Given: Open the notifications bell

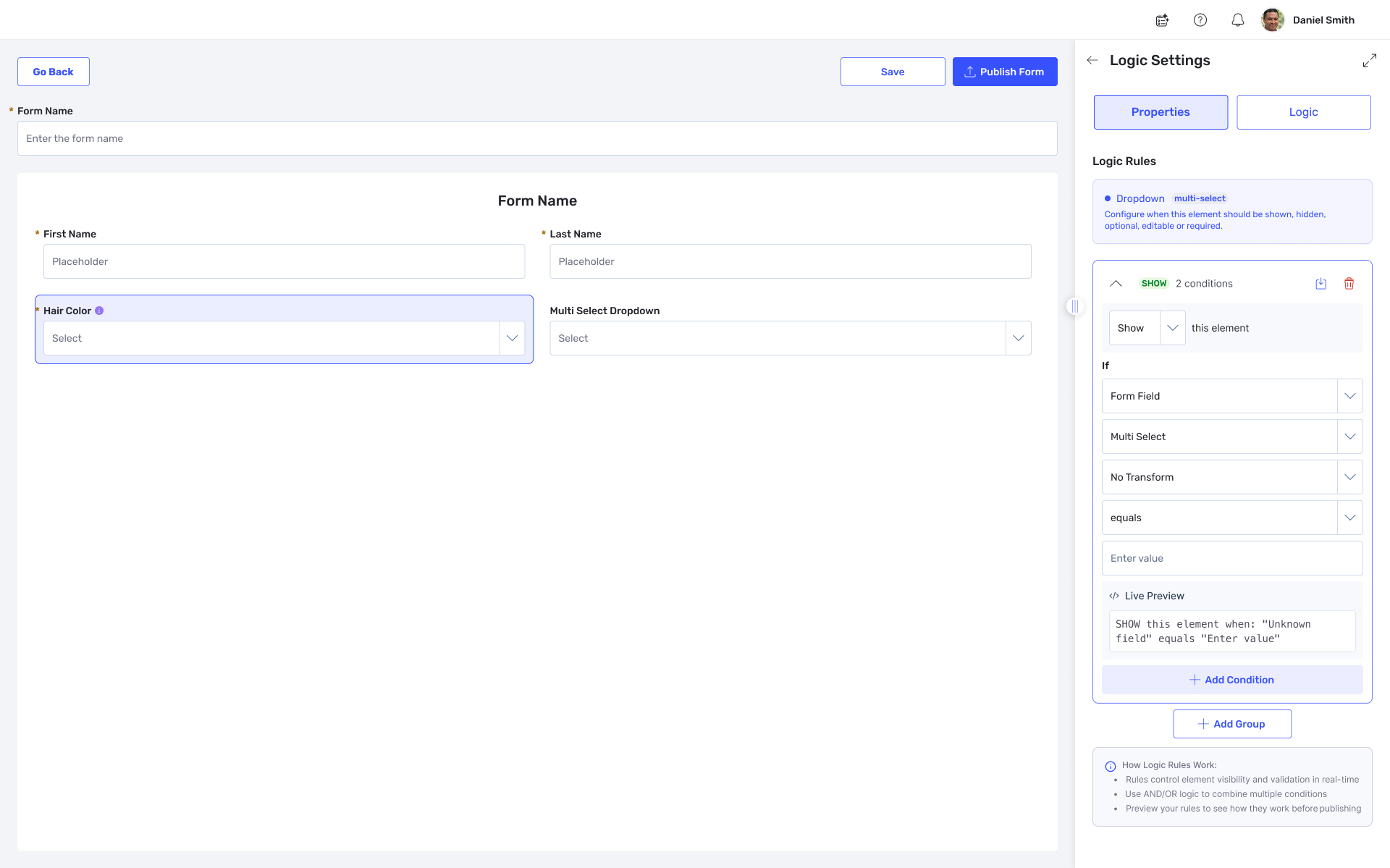Looking at the screenshot, I should pos(1237,20).
